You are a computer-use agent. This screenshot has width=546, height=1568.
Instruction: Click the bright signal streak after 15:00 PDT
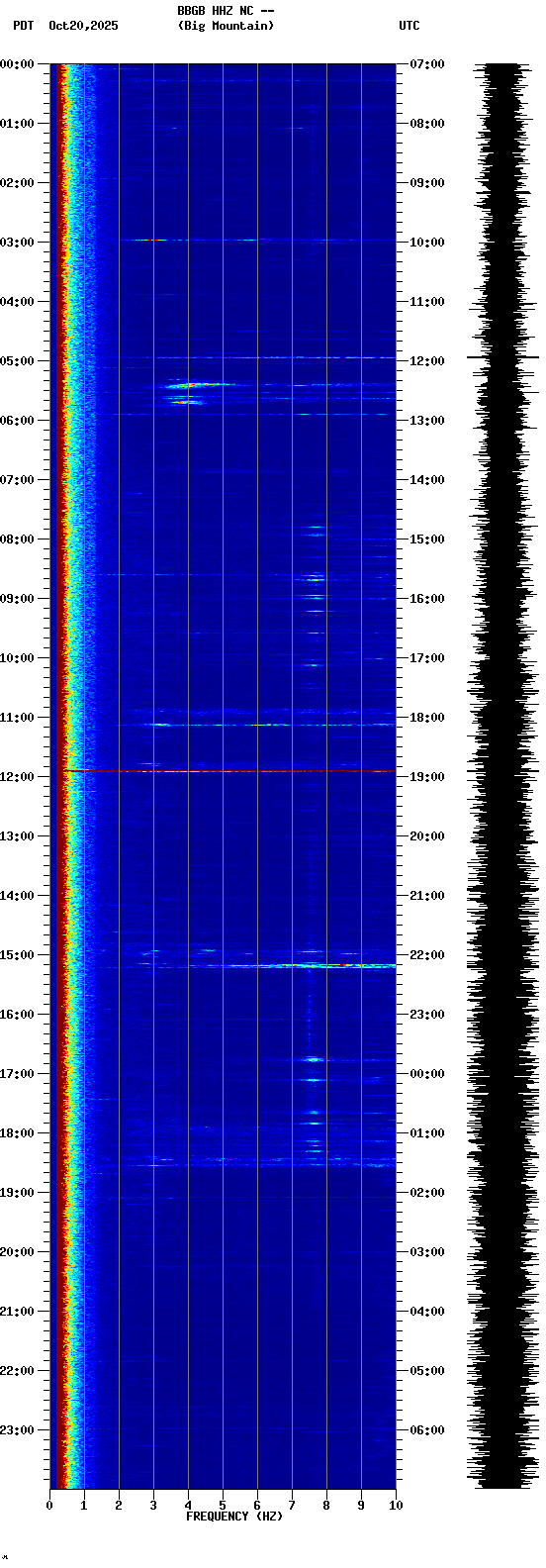tap(326, 965)
